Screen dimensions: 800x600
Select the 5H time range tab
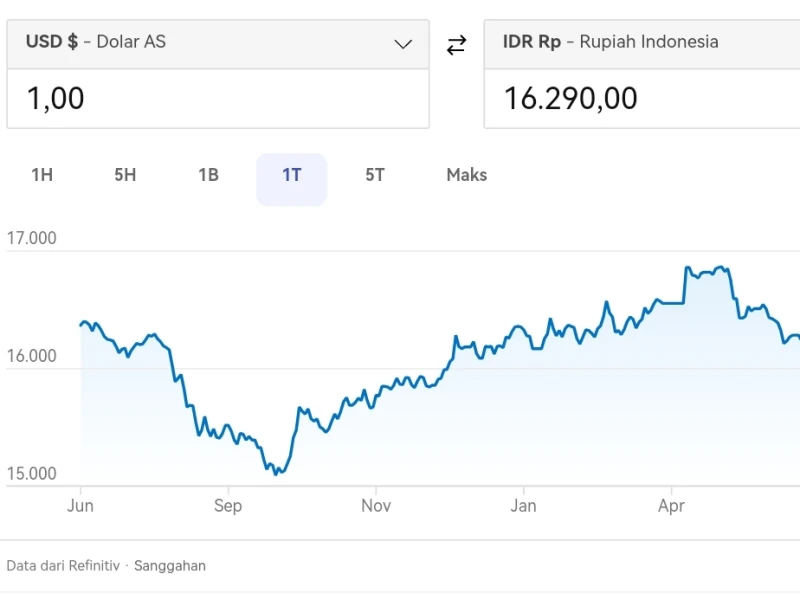pos(125,175)
